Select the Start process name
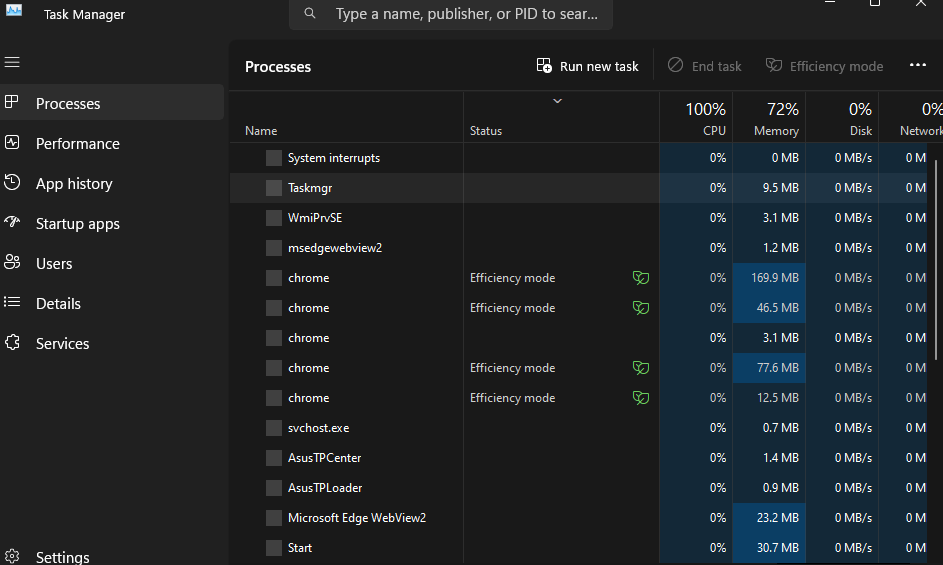 [299, 548]
